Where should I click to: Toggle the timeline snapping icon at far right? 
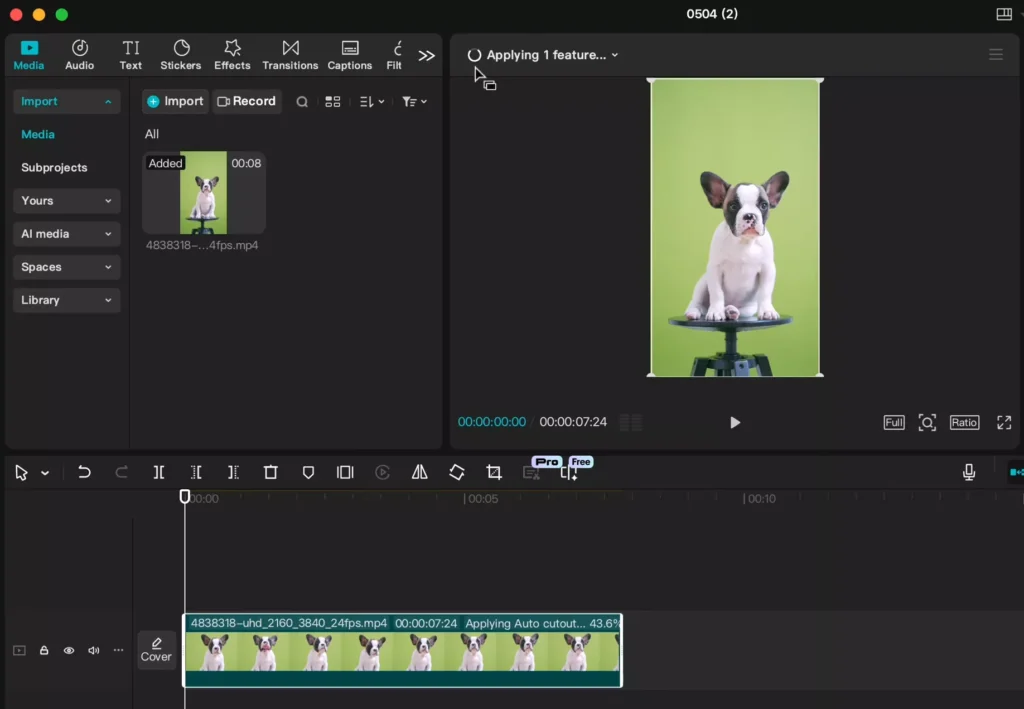pyautogui.click(x=1016, y=472)
